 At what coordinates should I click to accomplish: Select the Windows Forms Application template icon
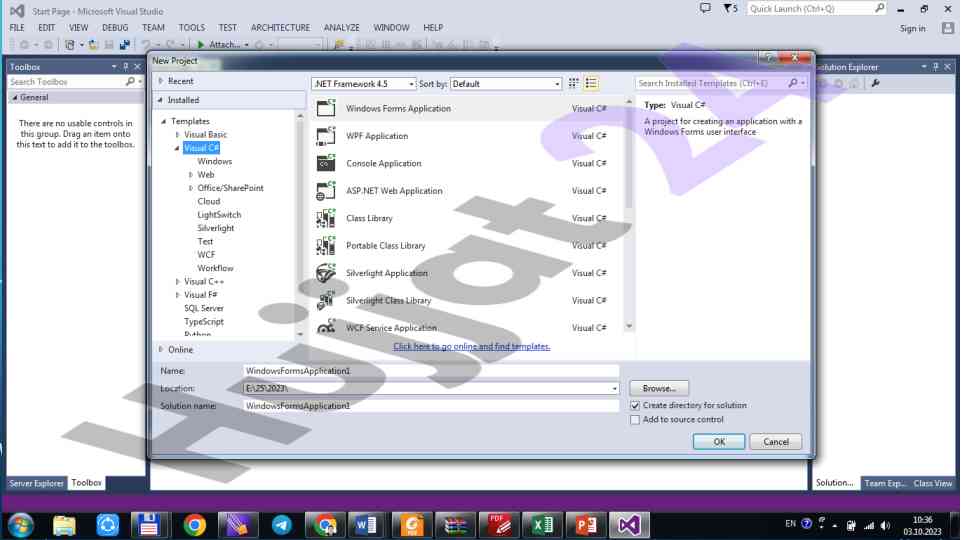click(325, 108)
